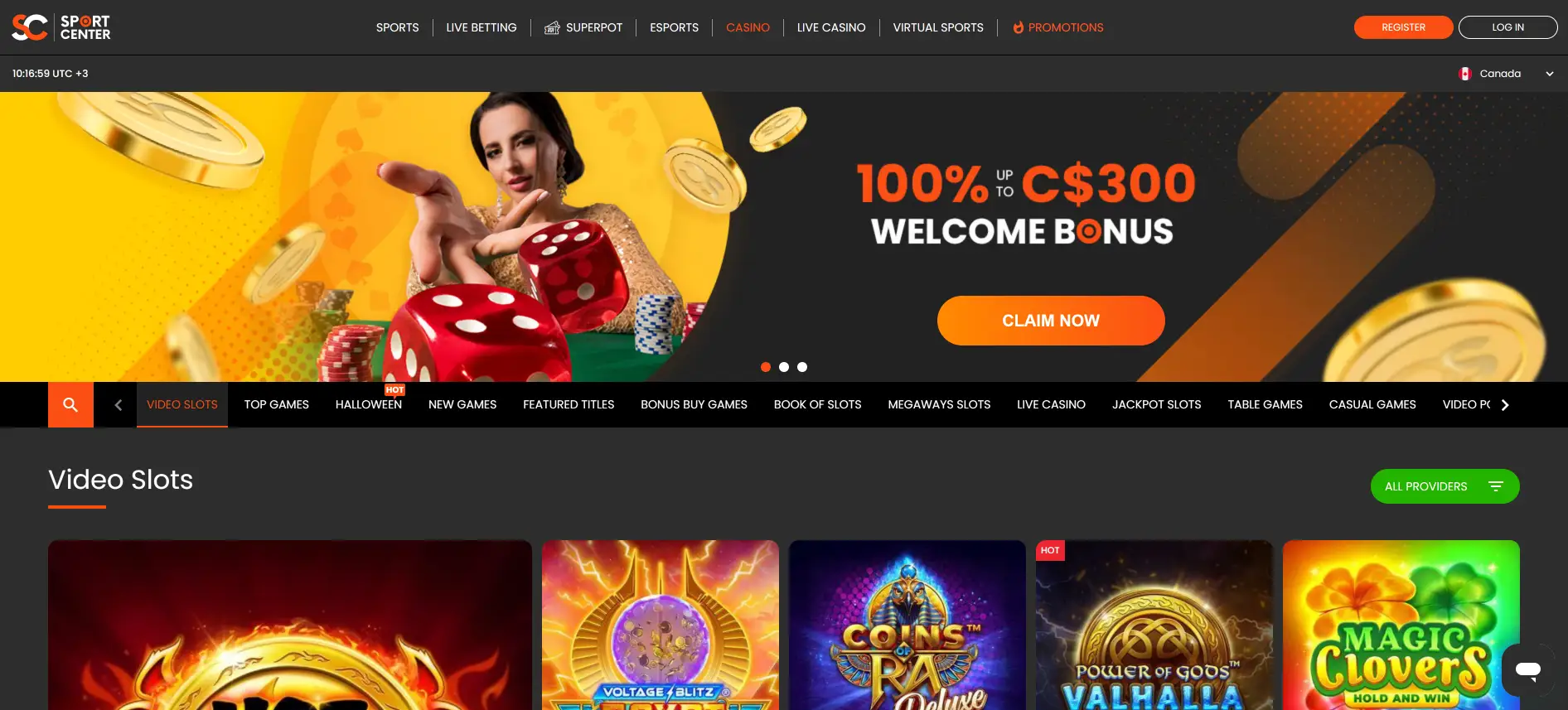The height and width of the screenshot is (710, 1568).
Task: Click the Claim Now button
Action: pos(1051,321)
